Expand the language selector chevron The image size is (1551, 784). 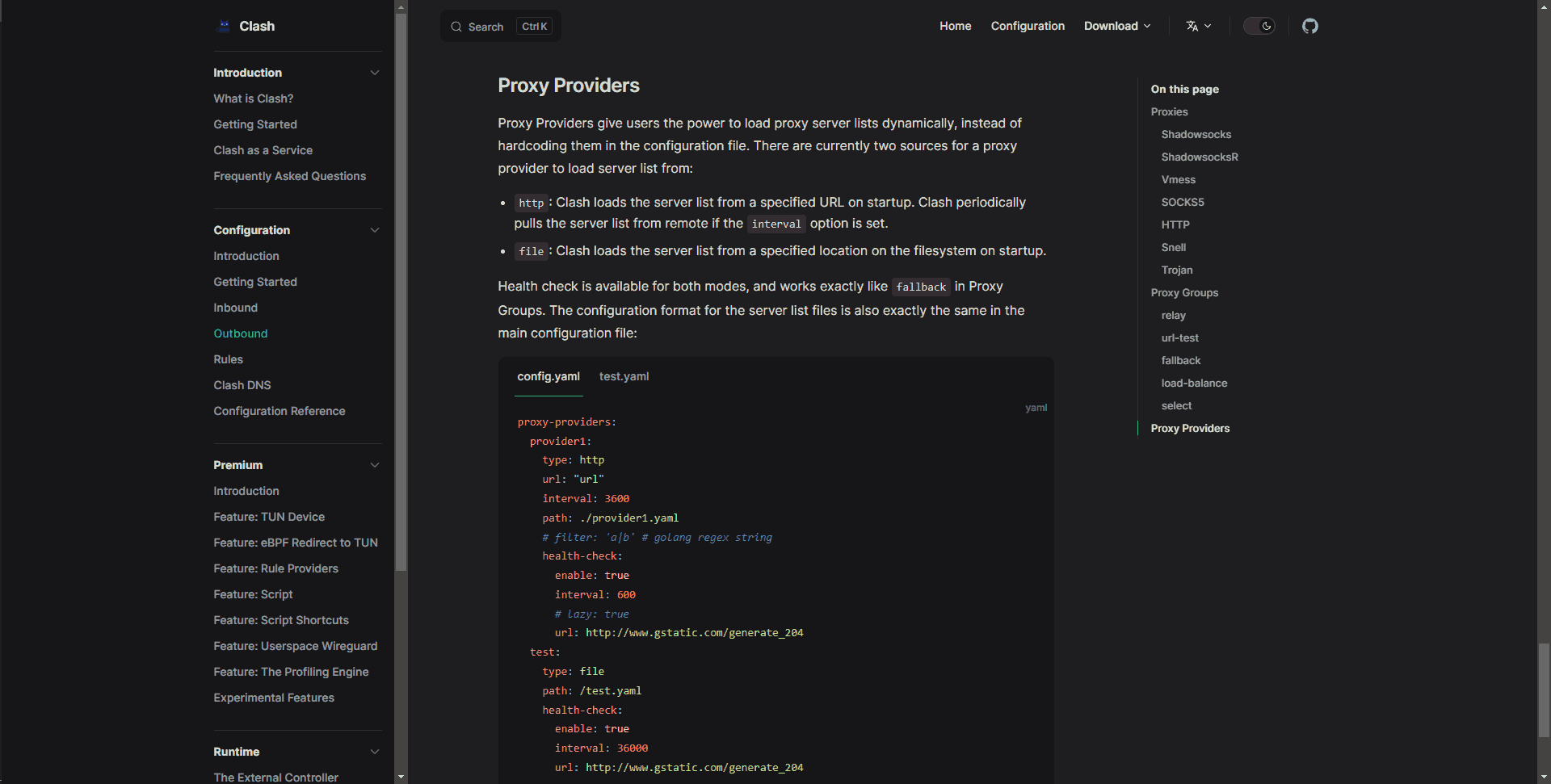click(x=1208, y=26)
